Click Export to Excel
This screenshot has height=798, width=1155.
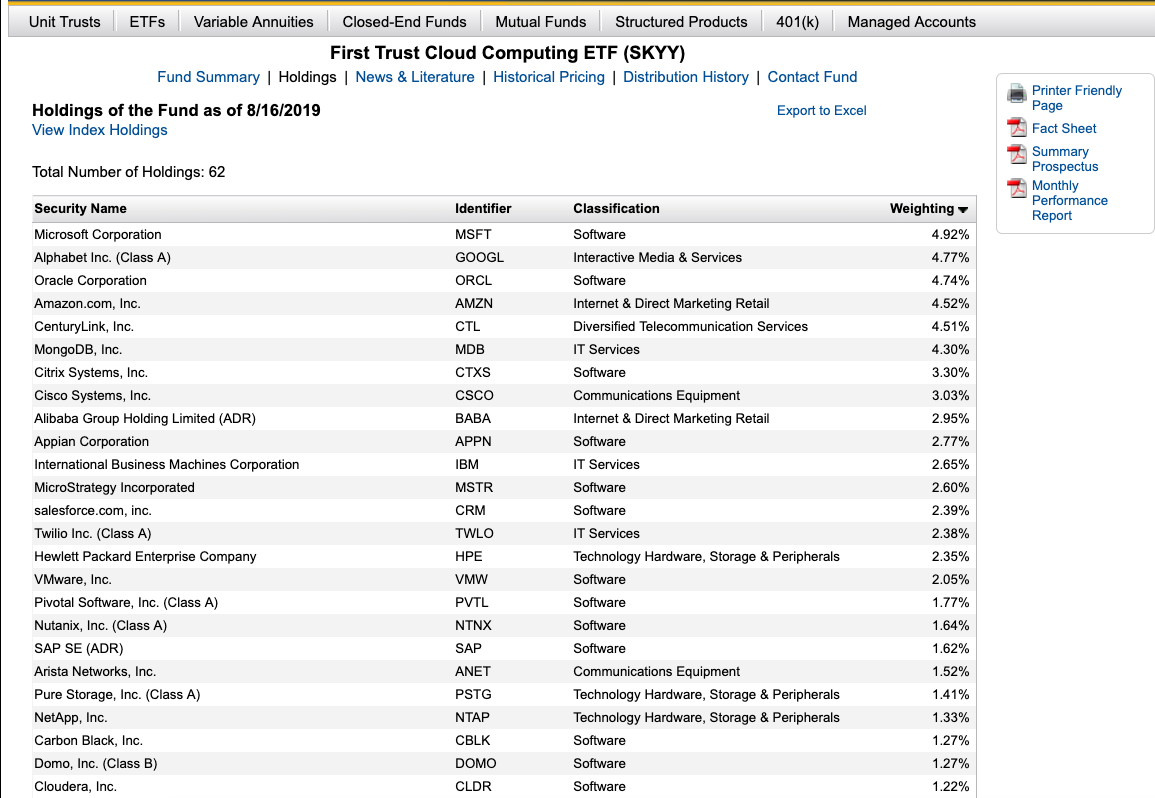tap(821, 111)
